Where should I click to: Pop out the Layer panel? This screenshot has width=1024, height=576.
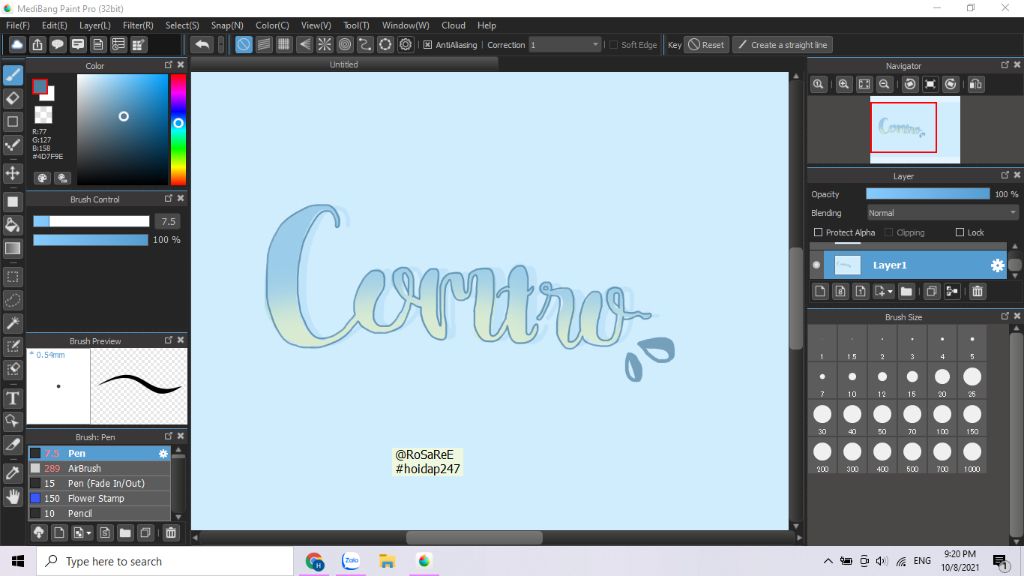(1004, 175)
